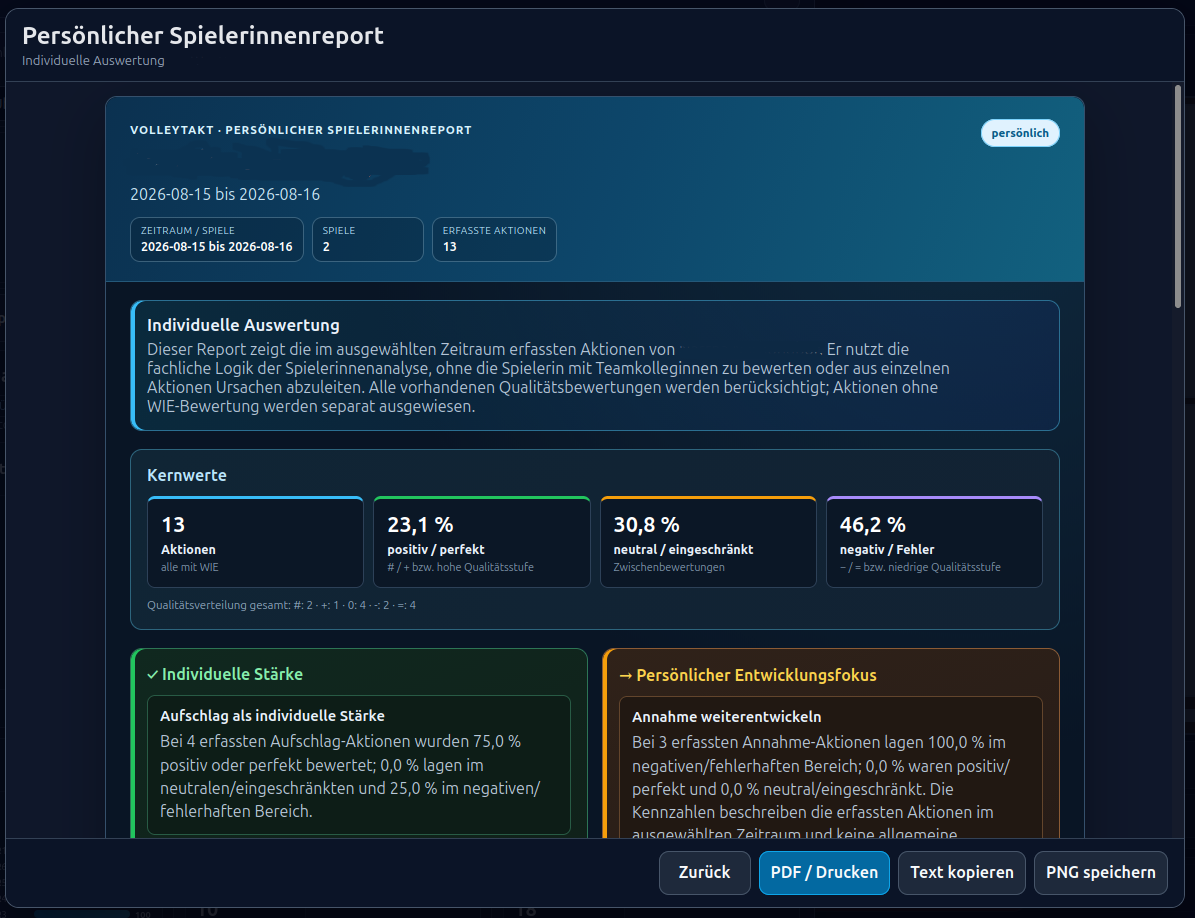Click the 23,1 % positiv / perfekt card

[x=482, y=542]
